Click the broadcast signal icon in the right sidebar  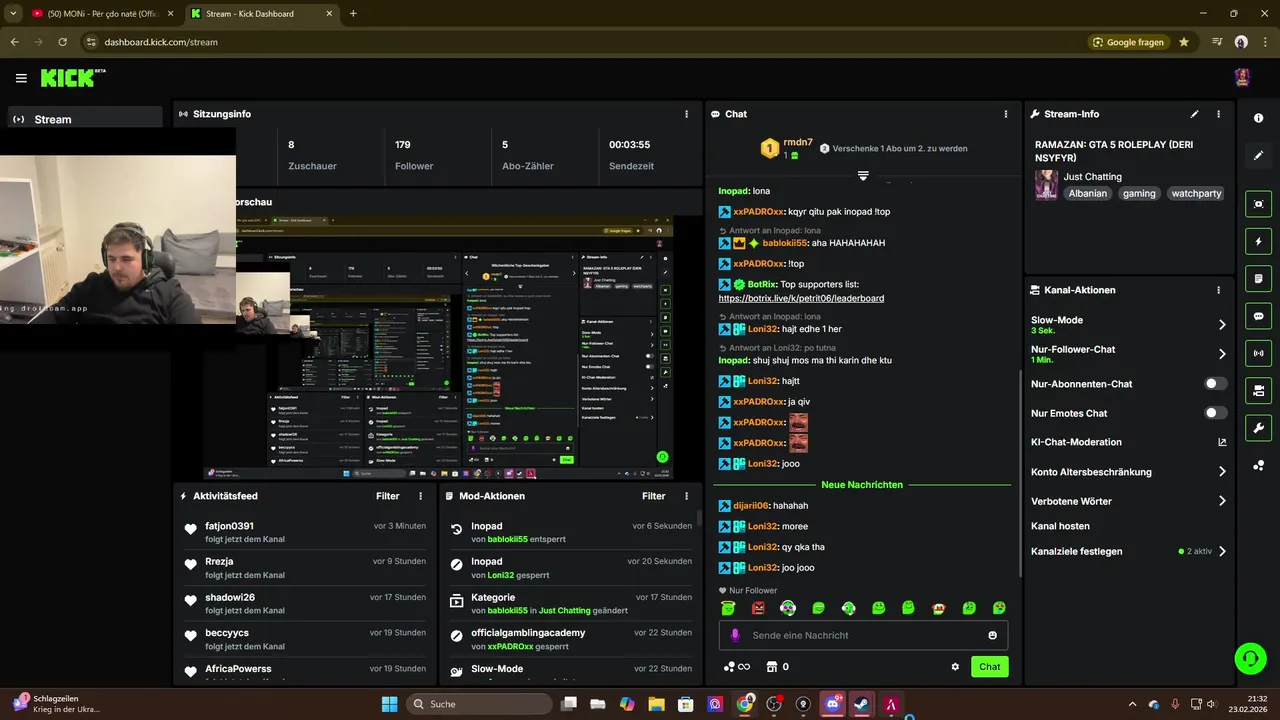tap(1258, 353)
